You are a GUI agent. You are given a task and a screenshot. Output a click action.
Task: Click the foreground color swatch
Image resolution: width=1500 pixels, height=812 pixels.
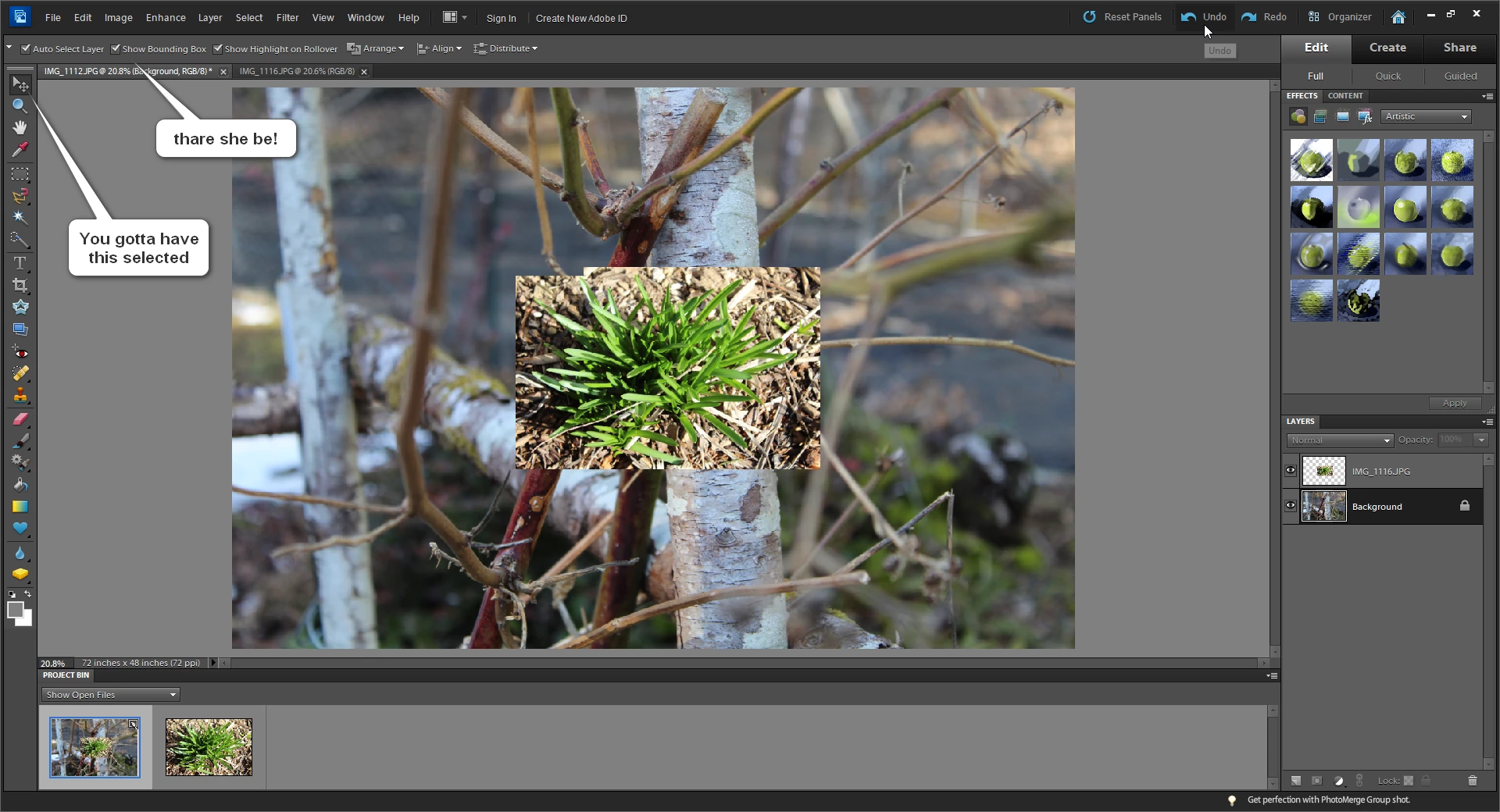(x=15, y=611)
